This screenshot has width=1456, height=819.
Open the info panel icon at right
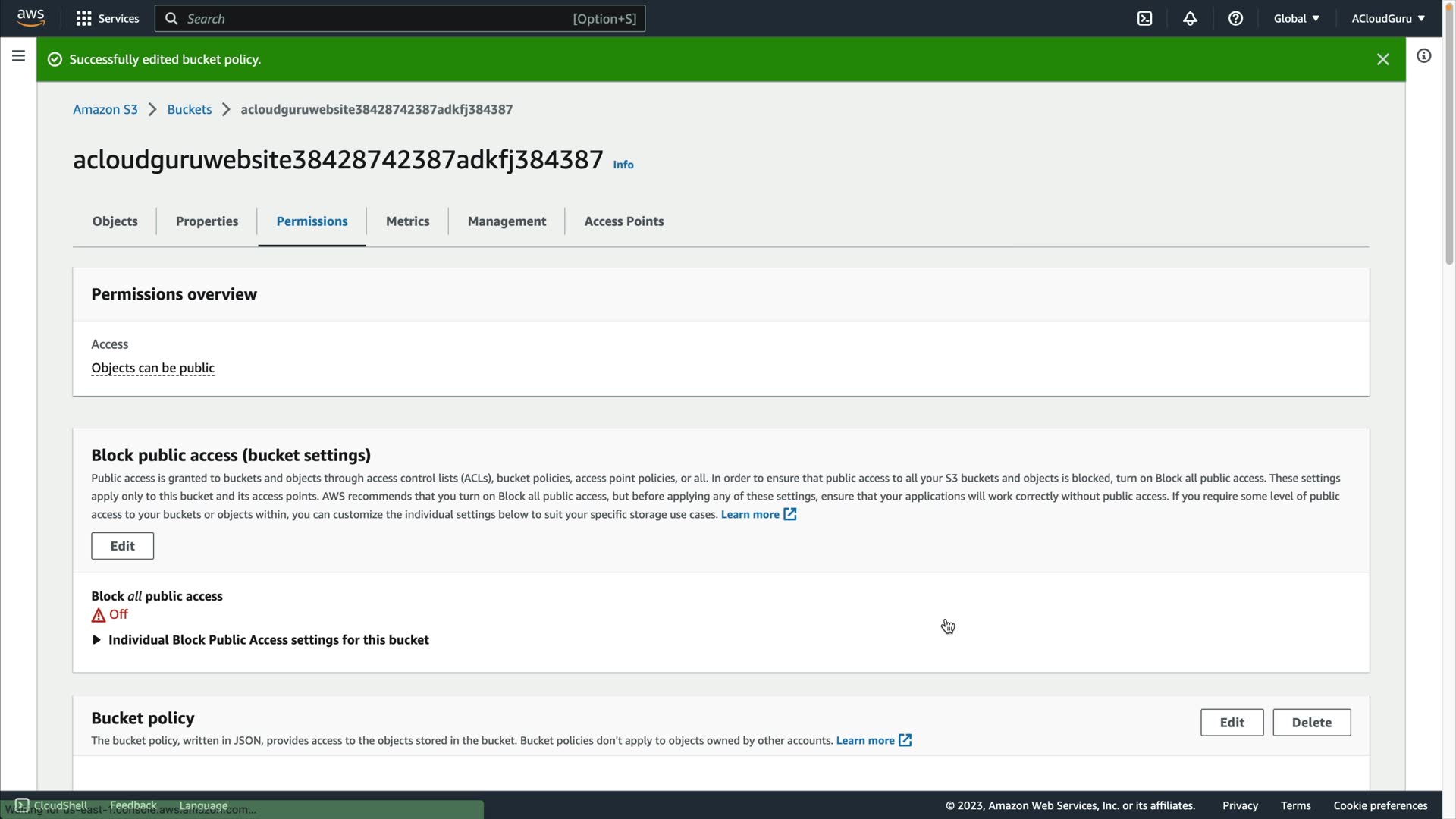coord(1423,55)
